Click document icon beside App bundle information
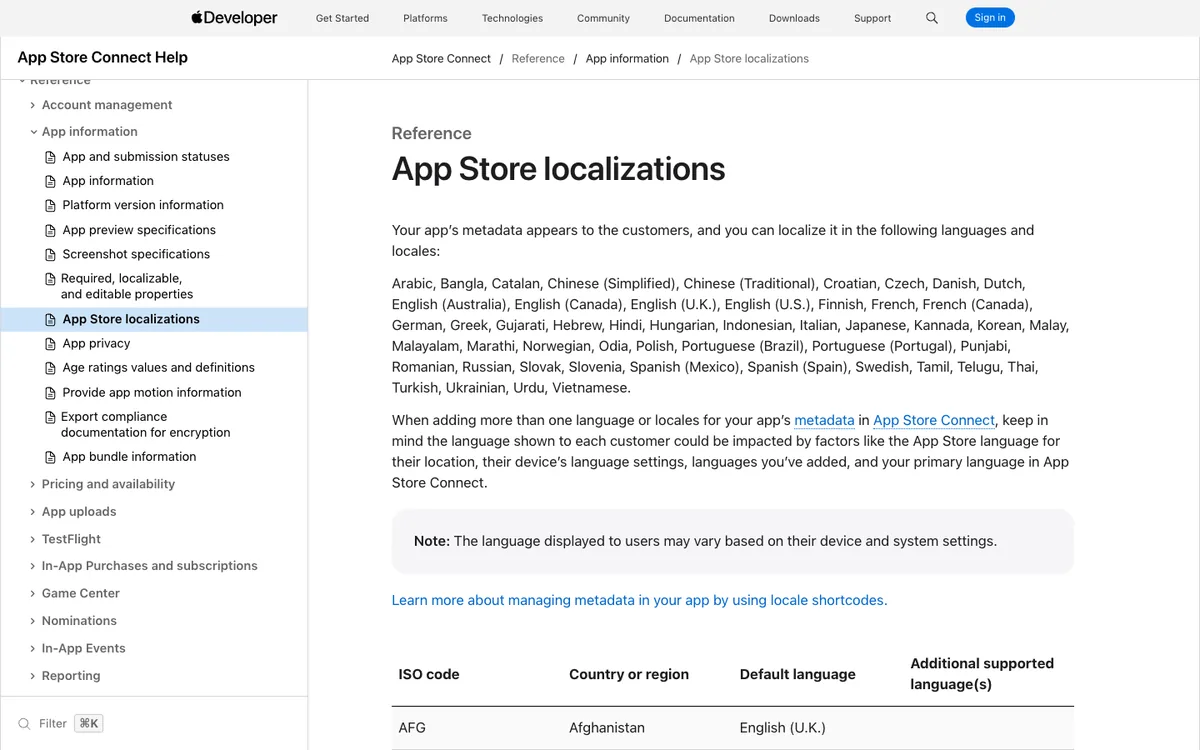This screenshot has height=750, width=1200. (x=51, y=457)
